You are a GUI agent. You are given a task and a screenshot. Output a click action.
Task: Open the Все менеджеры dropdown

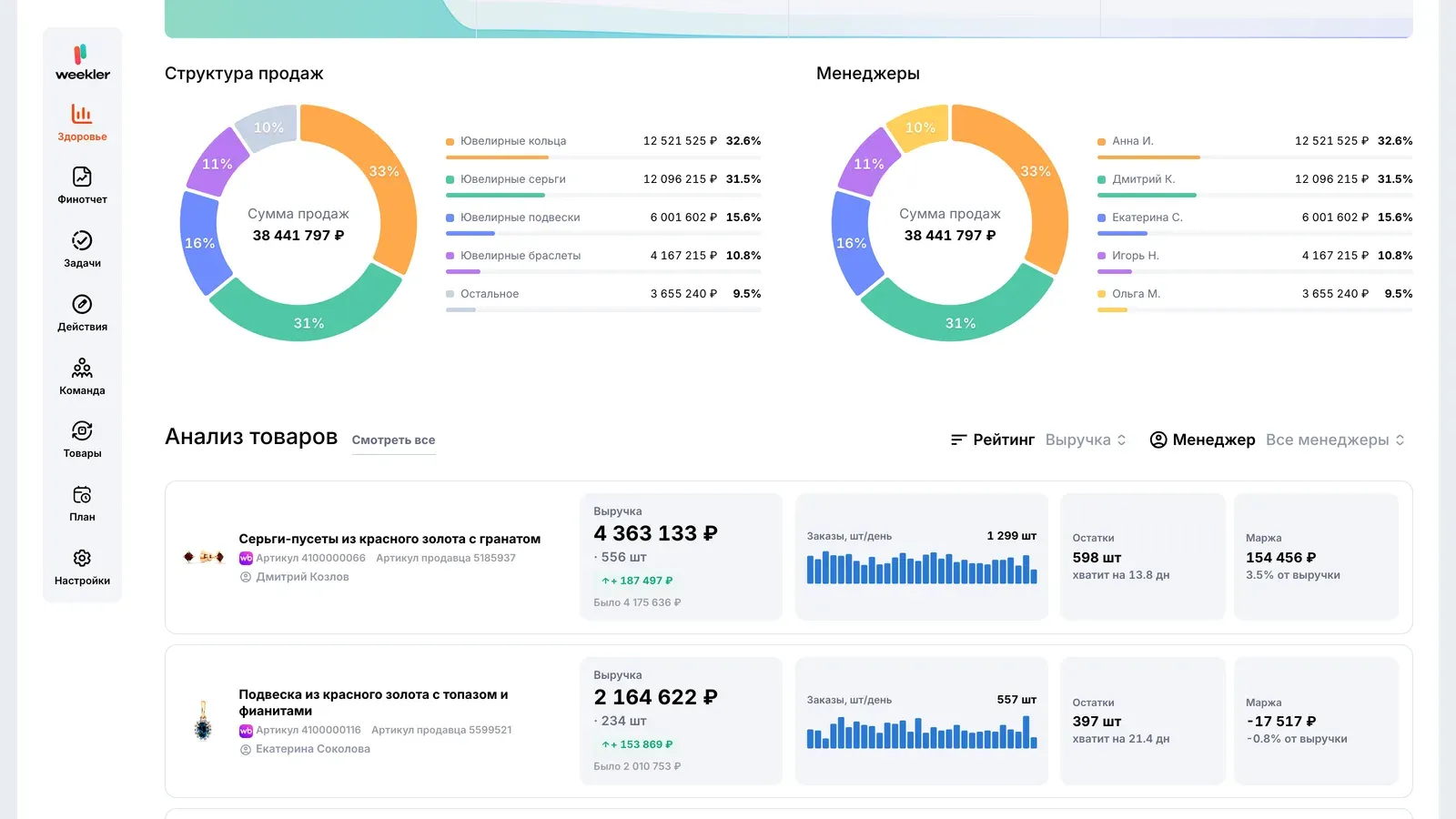[x=1335, y=440]
